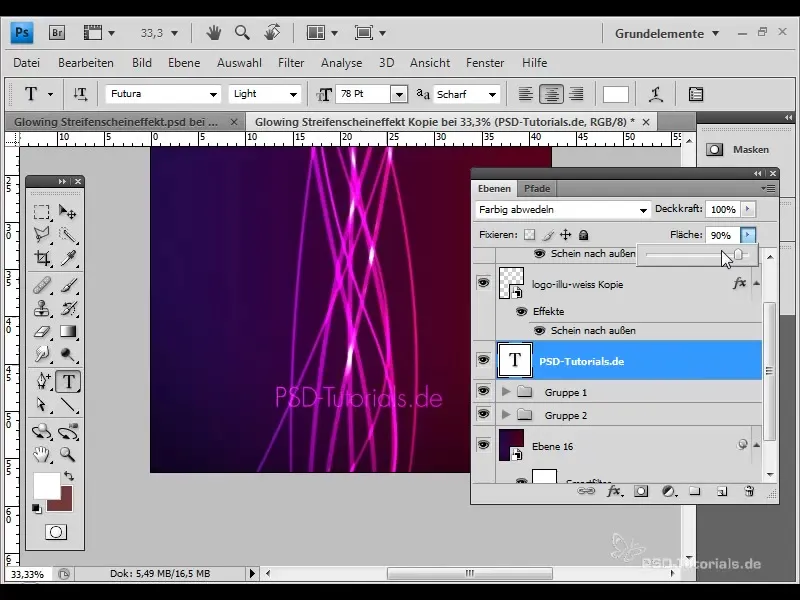Image resolution: width=800 pixels, height=600 pixels.
Task: Open the Scharf anti-aliasing dropdown
Action: (x=492, y=94)
